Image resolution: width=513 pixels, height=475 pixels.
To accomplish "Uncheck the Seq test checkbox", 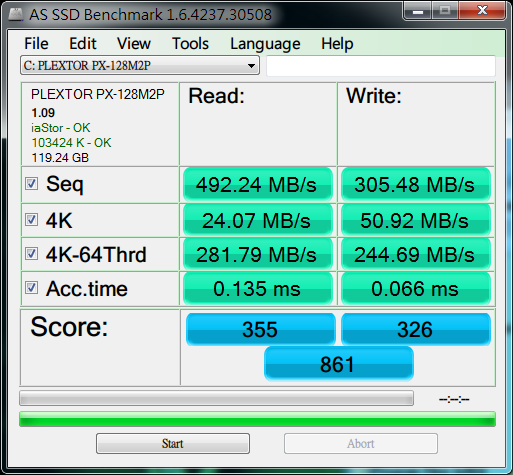I will click(x=32, y=184).
